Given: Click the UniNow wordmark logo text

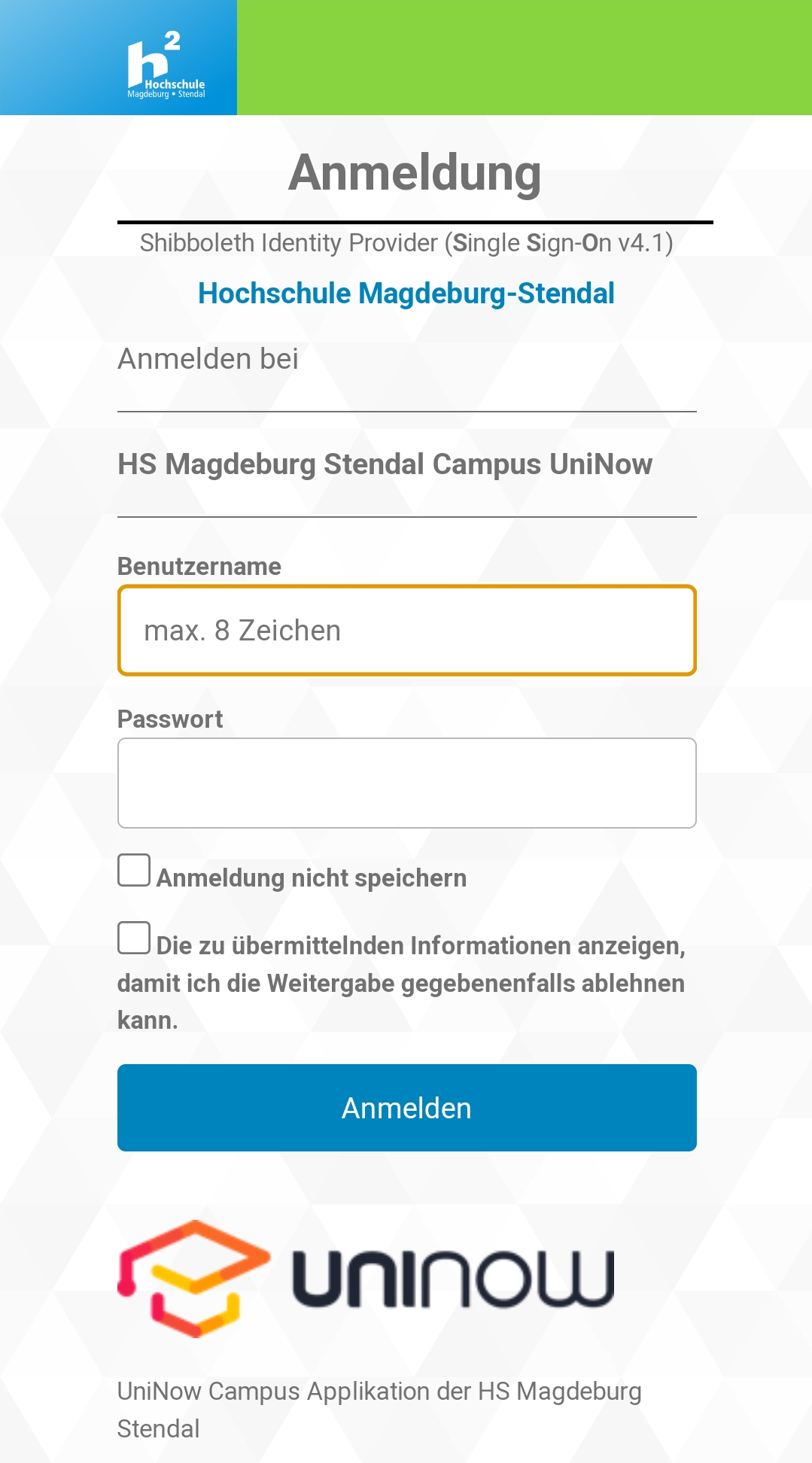Looking at the screenshot, I should tap(452, 1278).
